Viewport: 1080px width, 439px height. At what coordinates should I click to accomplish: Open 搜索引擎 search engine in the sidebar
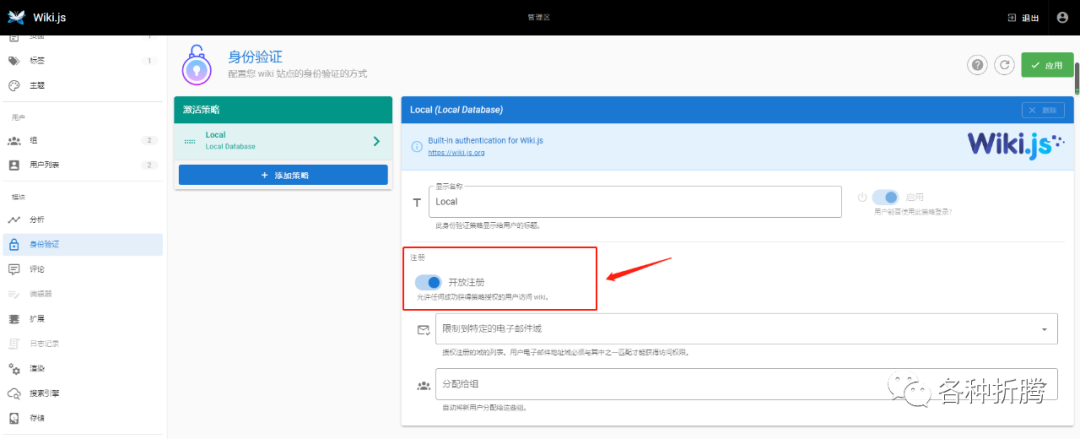pos(81,394)
